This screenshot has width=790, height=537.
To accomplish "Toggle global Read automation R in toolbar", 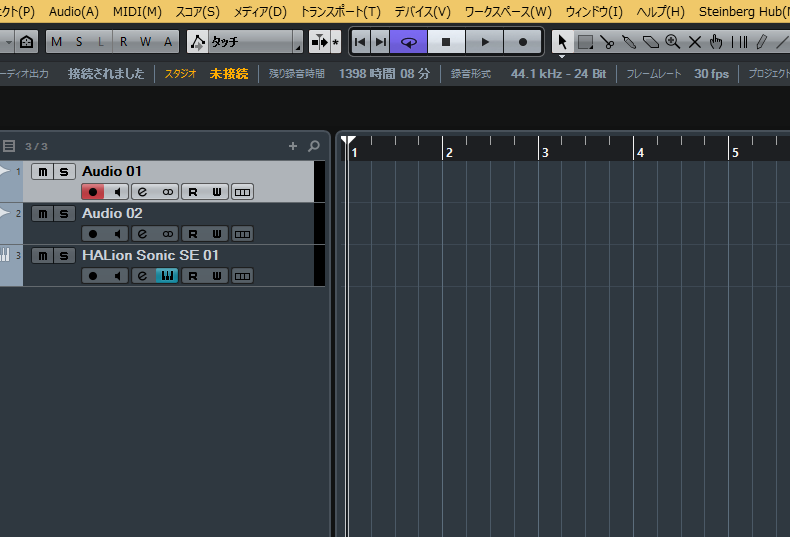I will [123, 42].
